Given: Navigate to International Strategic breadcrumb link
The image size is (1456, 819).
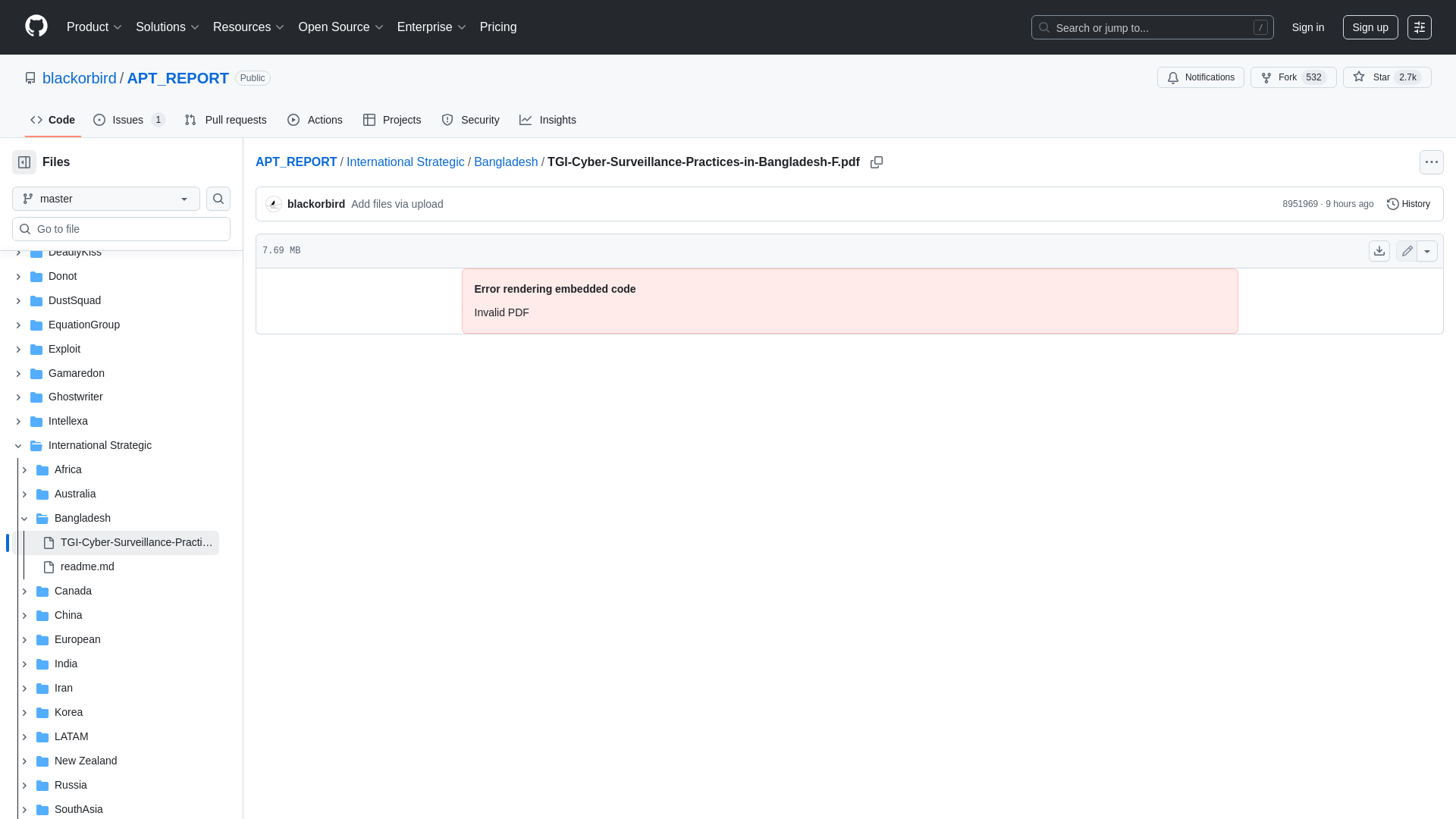Looking at the screenshot, I should coord(406,162).
